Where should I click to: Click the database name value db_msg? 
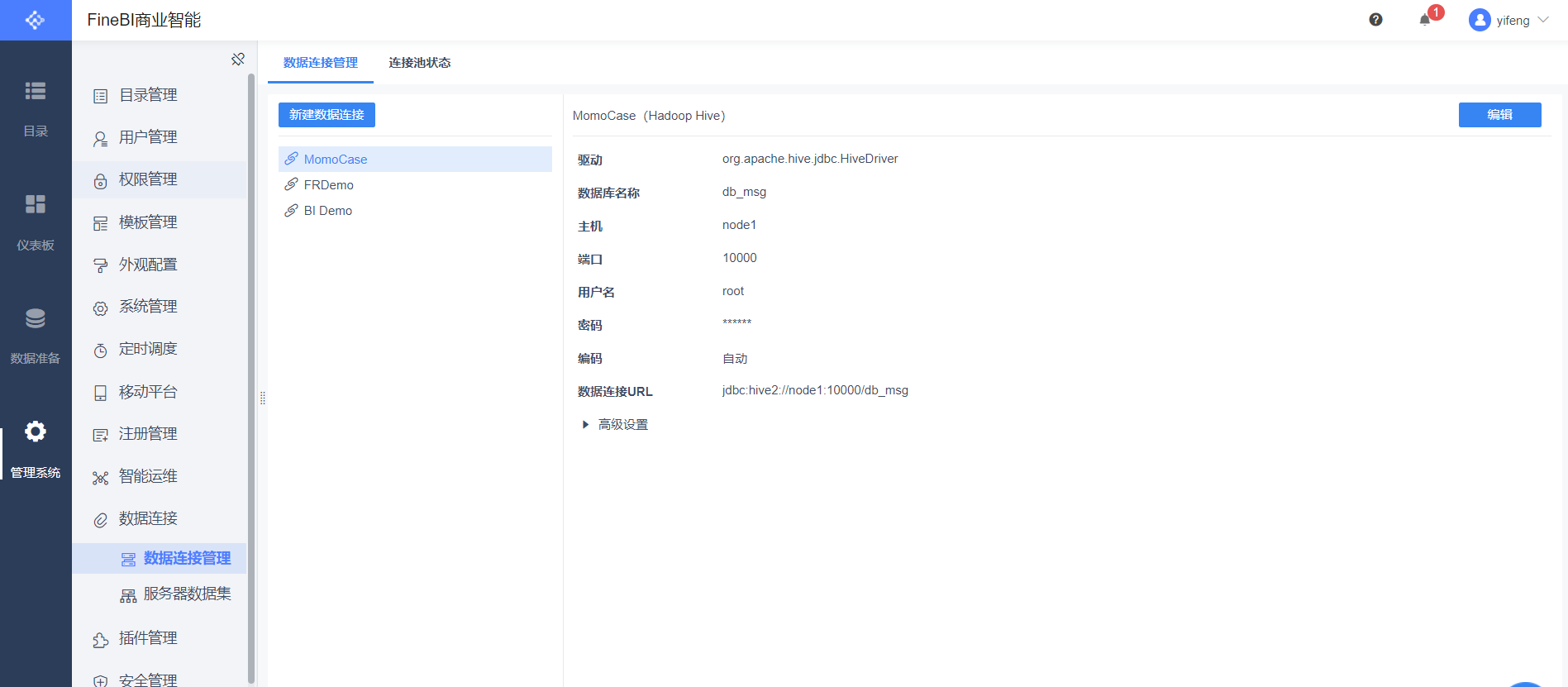744,192
